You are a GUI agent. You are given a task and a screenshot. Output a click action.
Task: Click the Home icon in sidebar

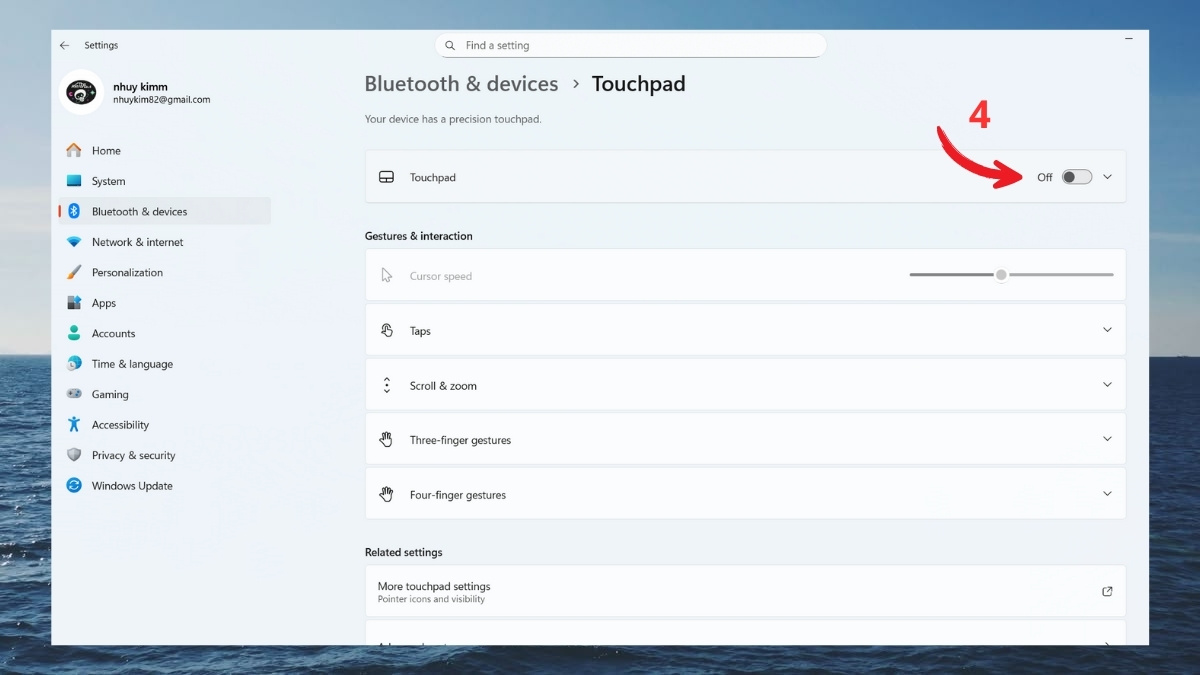click(x=75, y=150)
